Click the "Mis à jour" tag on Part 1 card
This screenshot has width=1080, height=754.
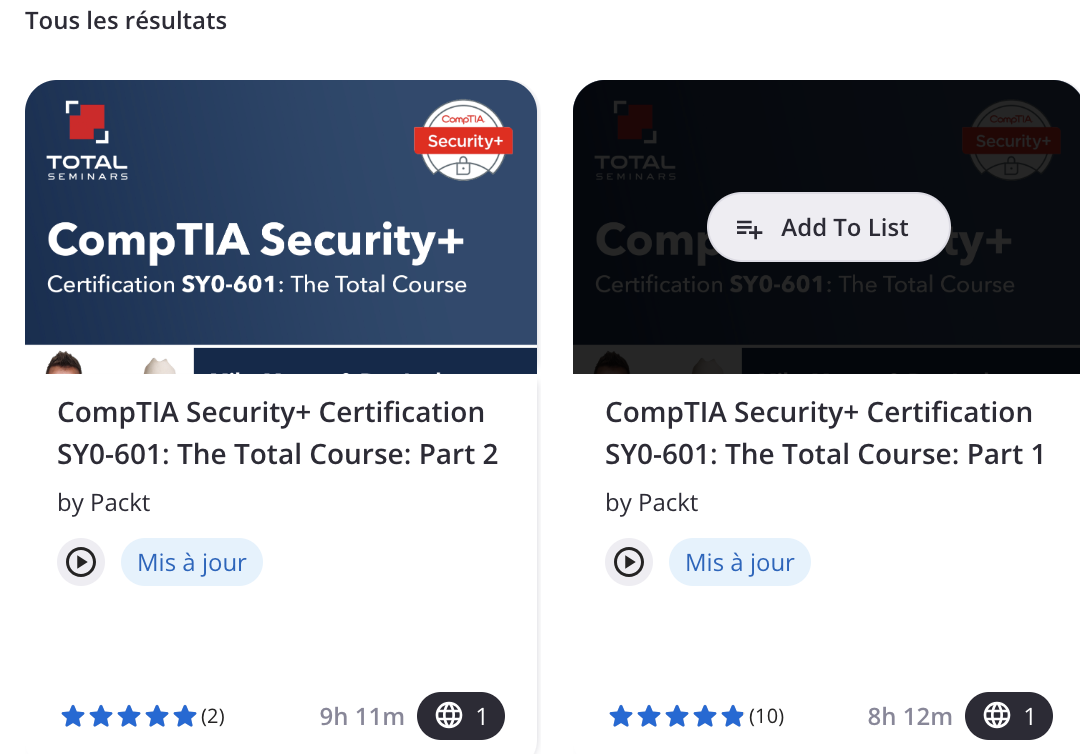[740, 563]
